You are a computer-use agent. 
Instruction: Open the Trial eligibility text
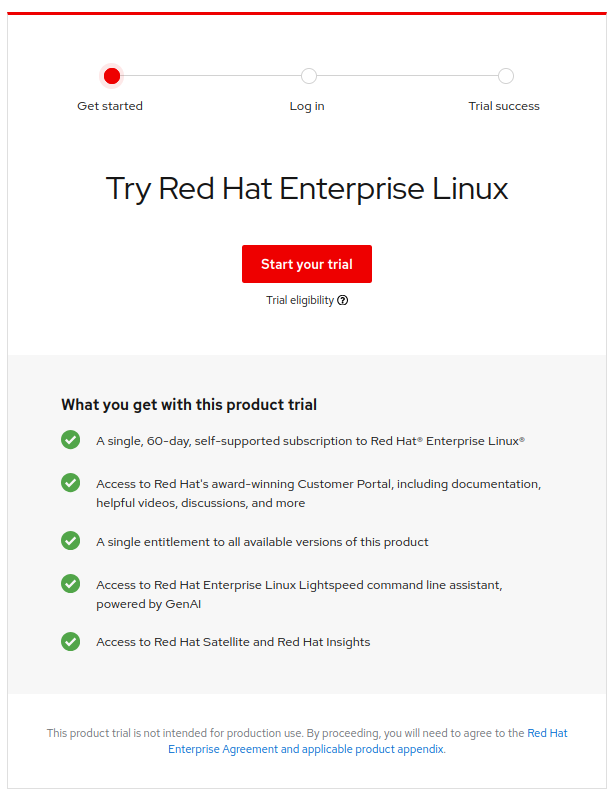pos(300,300)
